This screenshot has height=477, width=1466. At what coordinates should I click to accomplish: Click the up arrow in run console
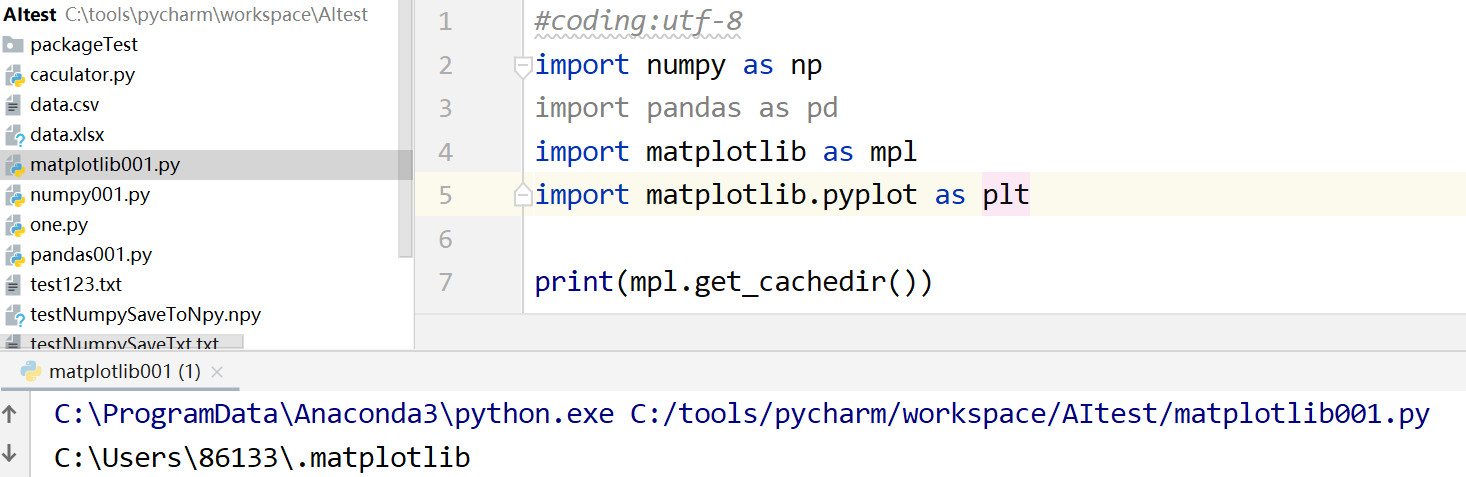(x=10, y=413)
